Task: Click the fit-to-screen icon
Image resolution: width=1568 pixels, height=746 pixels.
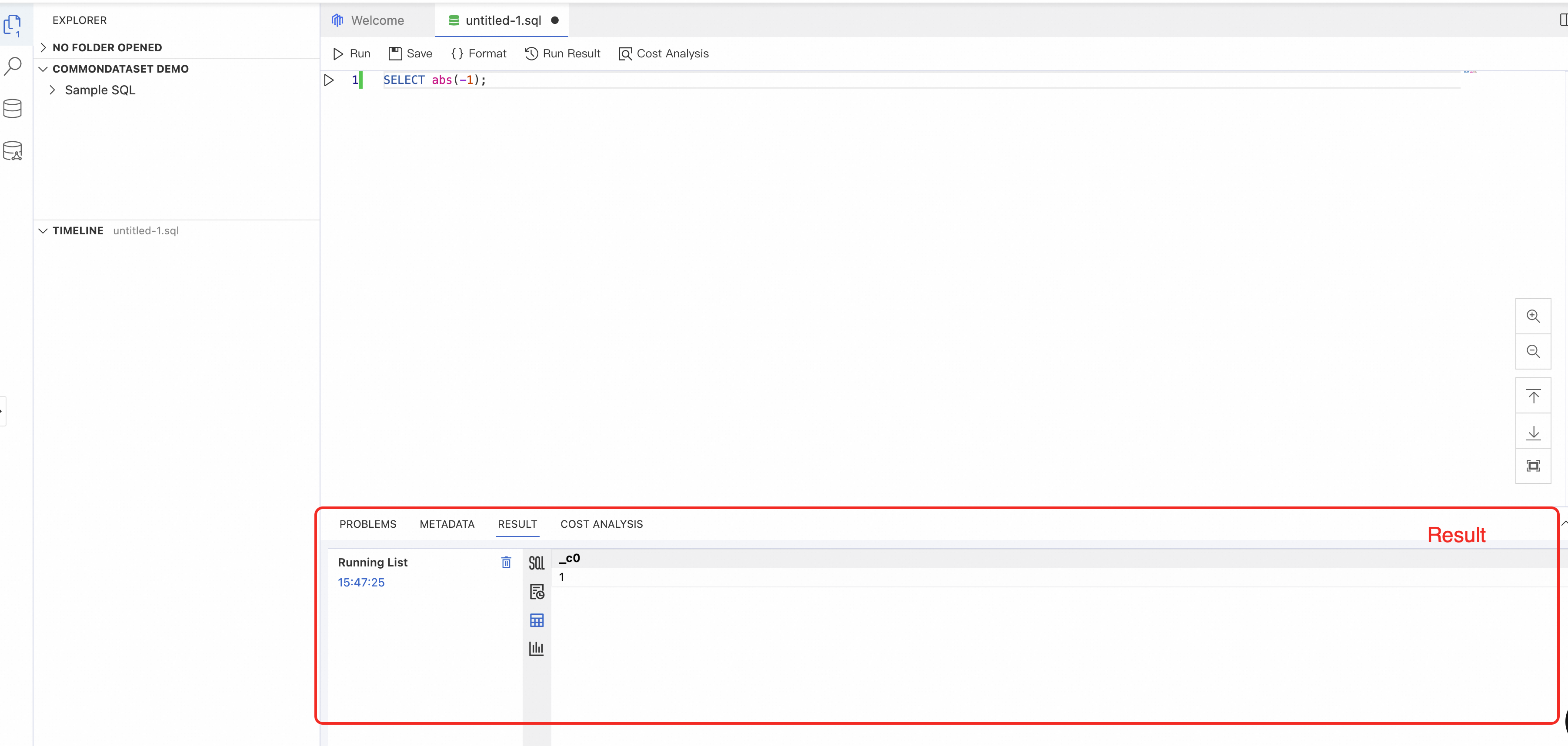Action: [x=1533, y=466]
